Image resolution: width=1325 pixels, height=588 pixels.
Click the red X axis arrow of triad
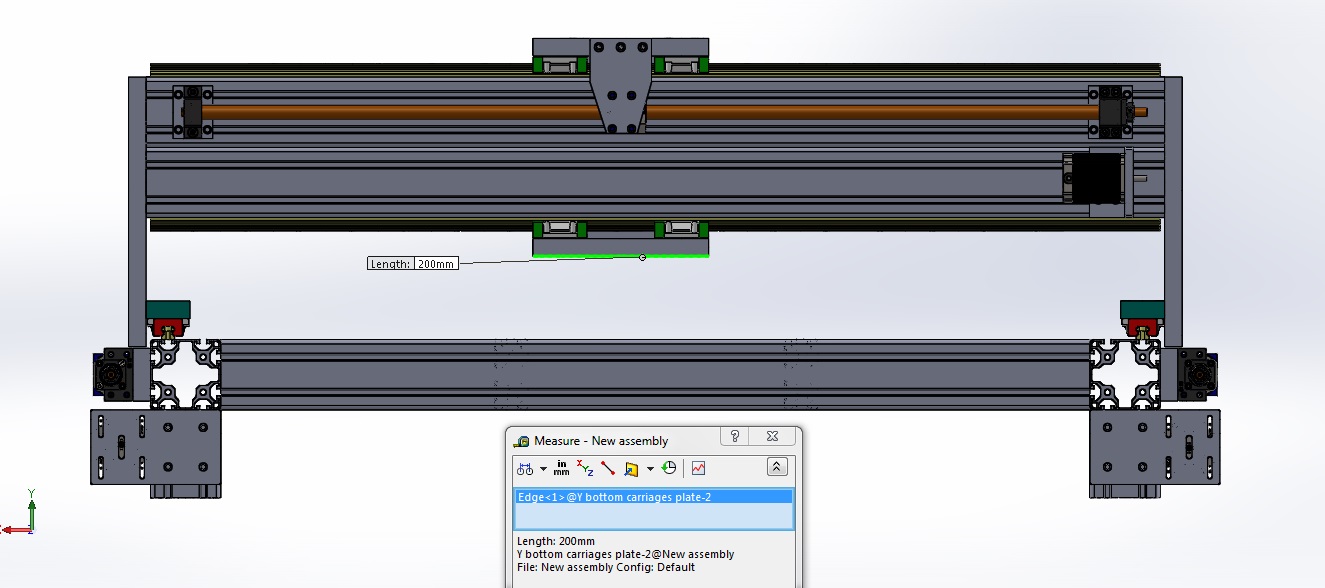click(10, 529)
